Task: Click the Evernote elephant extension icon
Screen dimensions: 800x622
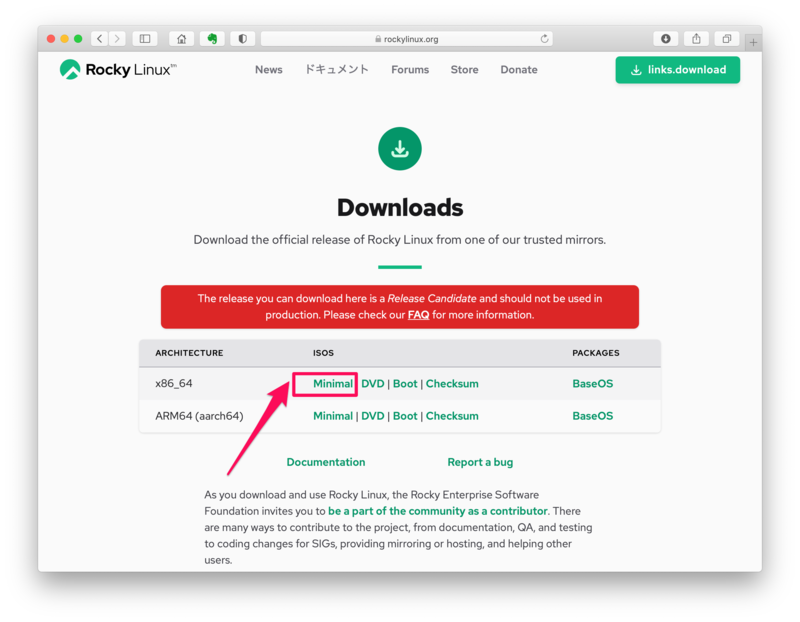Action: pos(212,39)
